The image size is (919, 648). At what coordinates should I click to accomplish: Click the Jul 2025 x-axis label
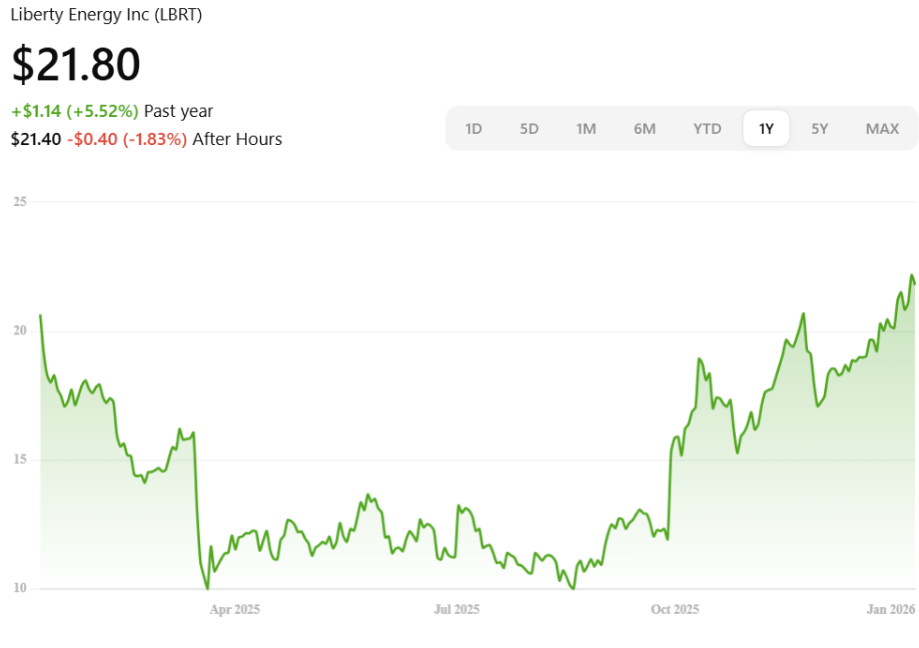coord(455,609)
